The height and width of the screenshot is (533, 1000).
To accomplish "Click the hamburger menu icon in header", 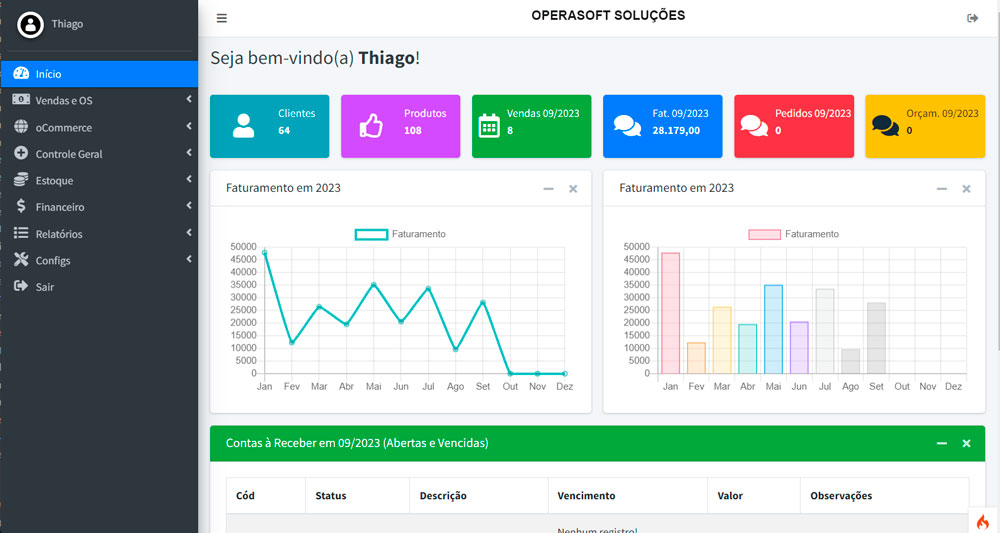I will 222,18.
